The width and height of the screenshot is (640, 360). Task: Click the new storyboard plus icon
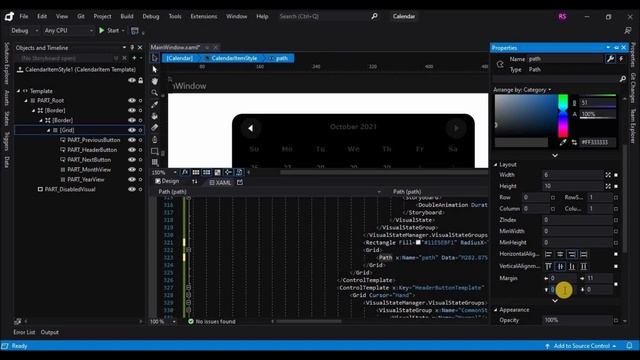(134, 58)
